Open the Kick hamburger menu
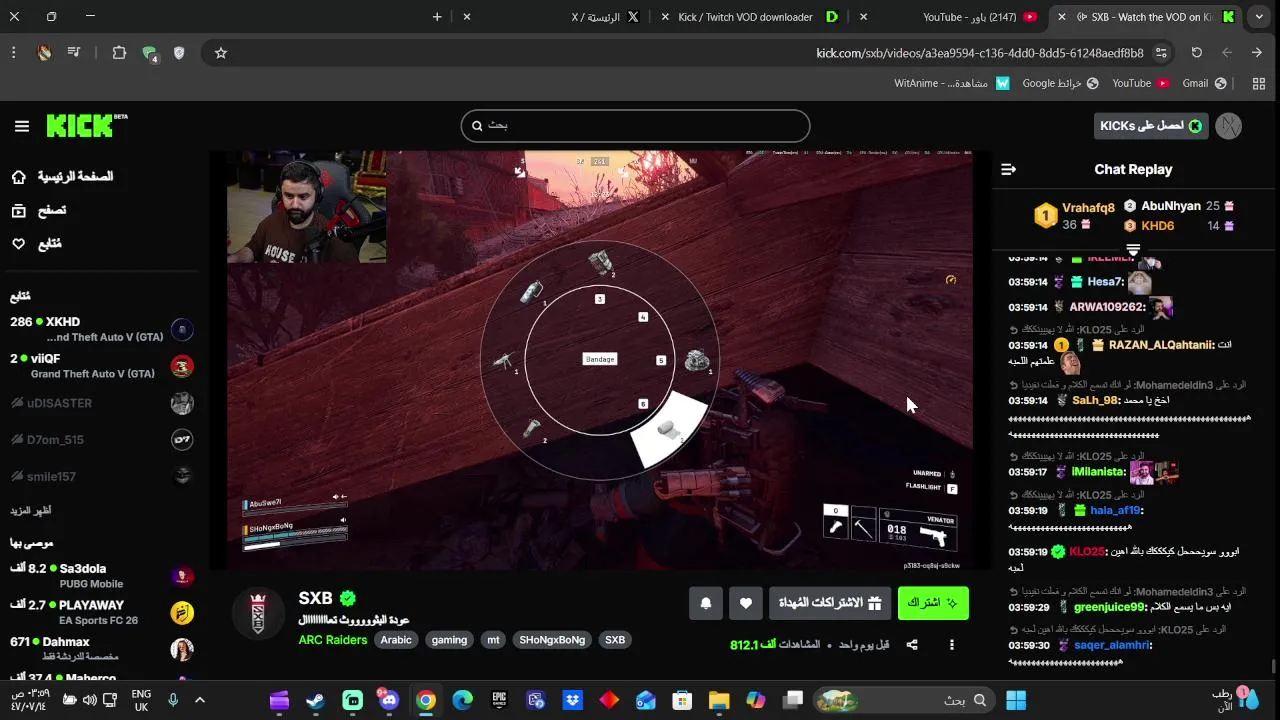The width and height of the screenshot is (1280, 720). tap(22, 126)
